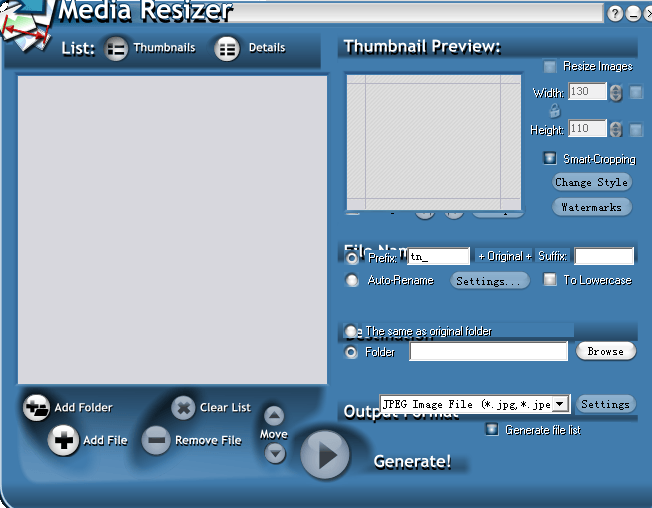Toggle the aspect ratio lock icon

(555, 111)
